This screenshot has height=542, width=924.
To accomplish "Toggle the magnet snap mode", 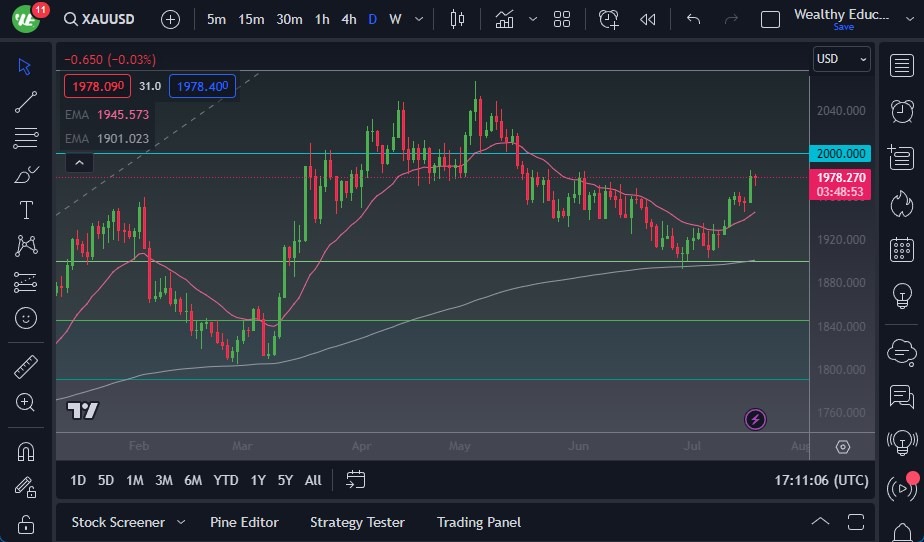I will click(x=26, y=451).
